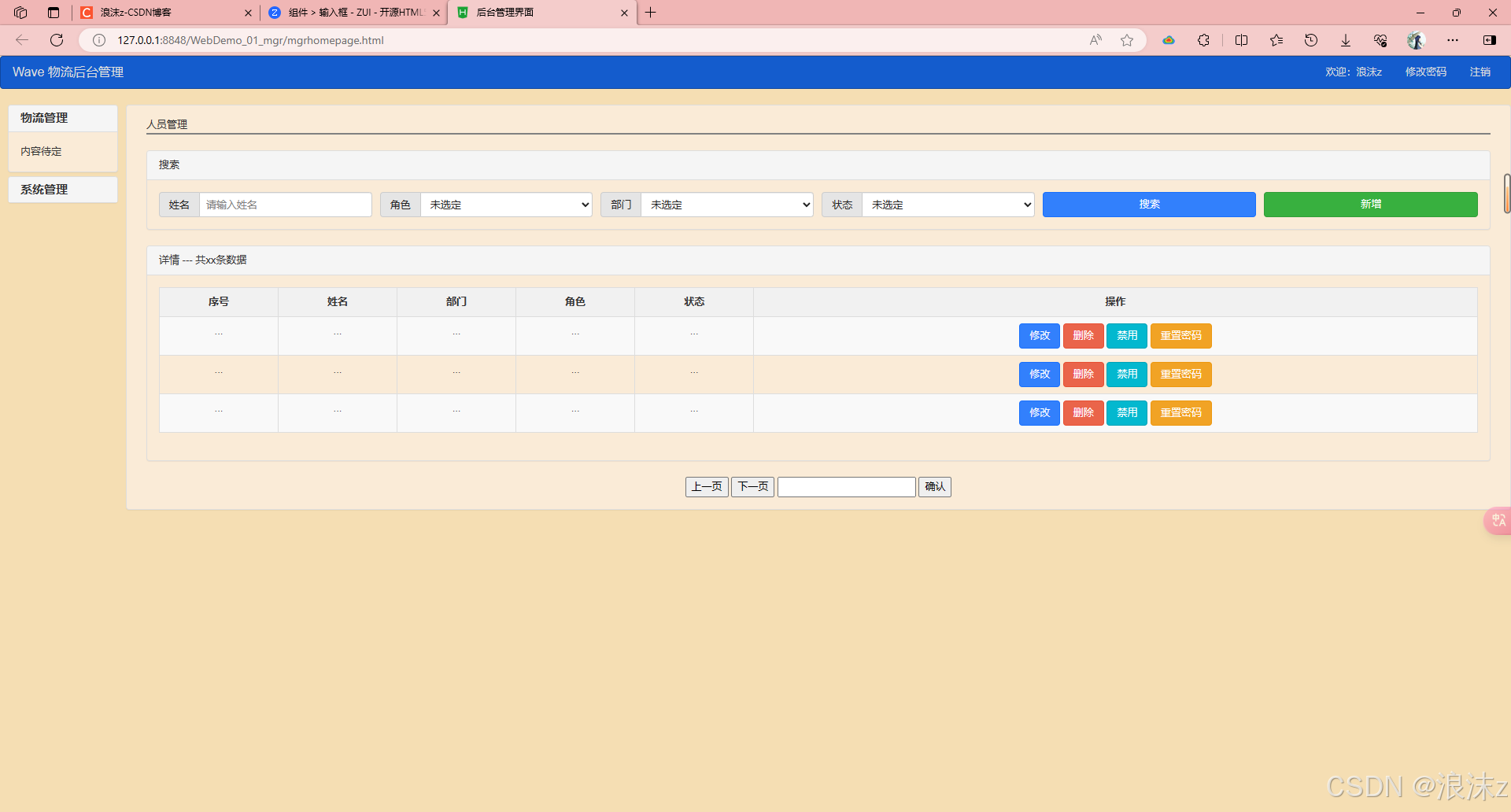Screen dimensions: 1511x812
Task: Click the 欢迎: 浪沫z user label
Action: 1354,72
